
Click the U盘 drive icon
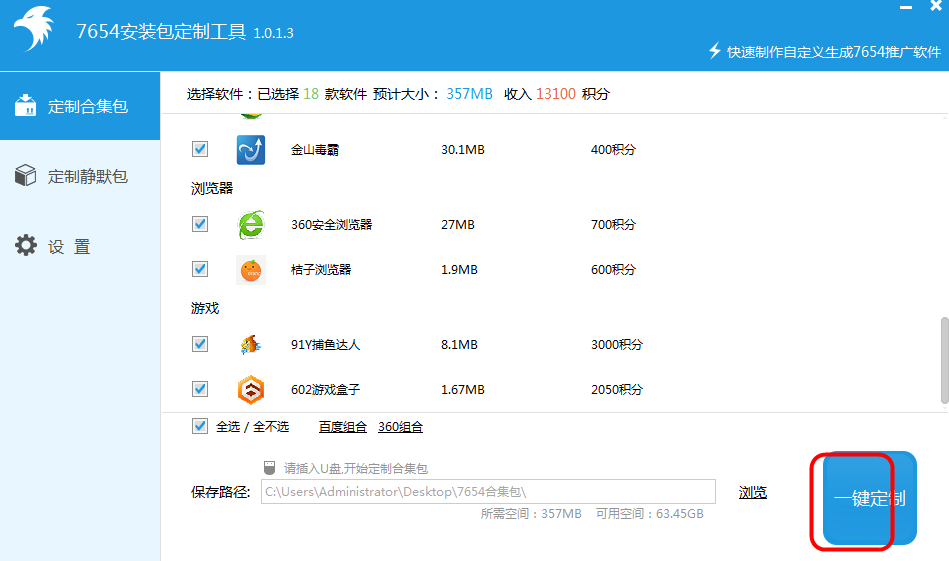click(x=269, y=468)
